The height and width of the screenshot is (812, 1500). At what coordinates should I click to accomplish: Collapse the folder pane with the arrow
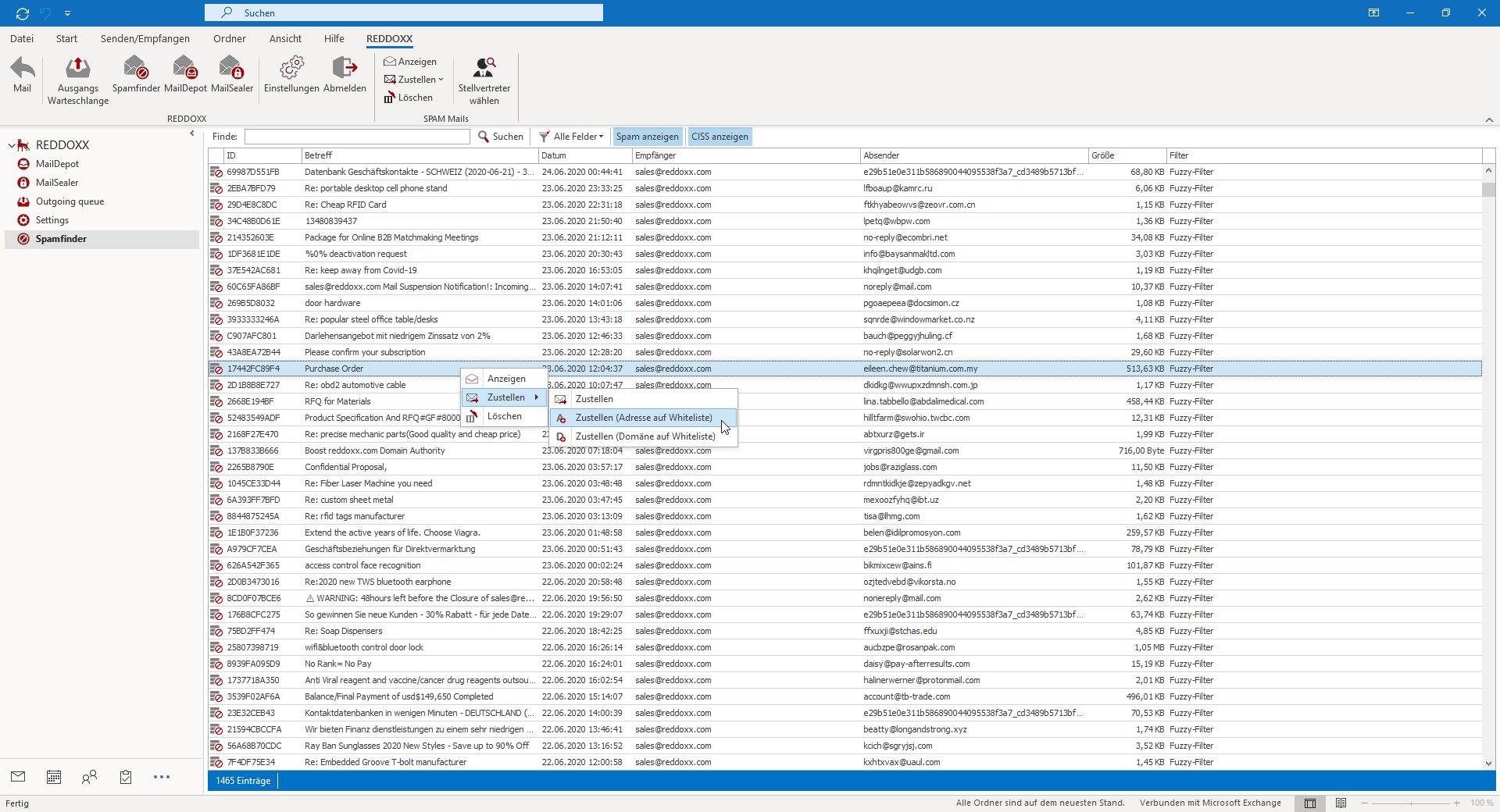tap(192, 134)
